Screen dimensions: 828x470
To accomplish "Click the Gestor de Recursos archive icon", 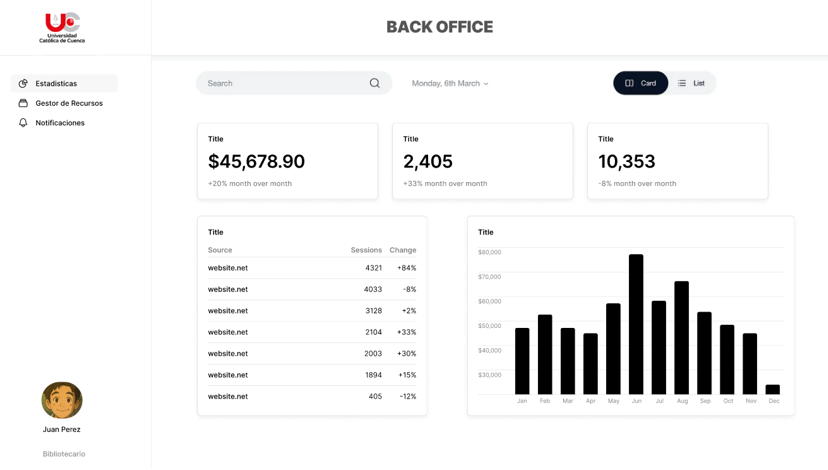I will [x=23, y=103].
